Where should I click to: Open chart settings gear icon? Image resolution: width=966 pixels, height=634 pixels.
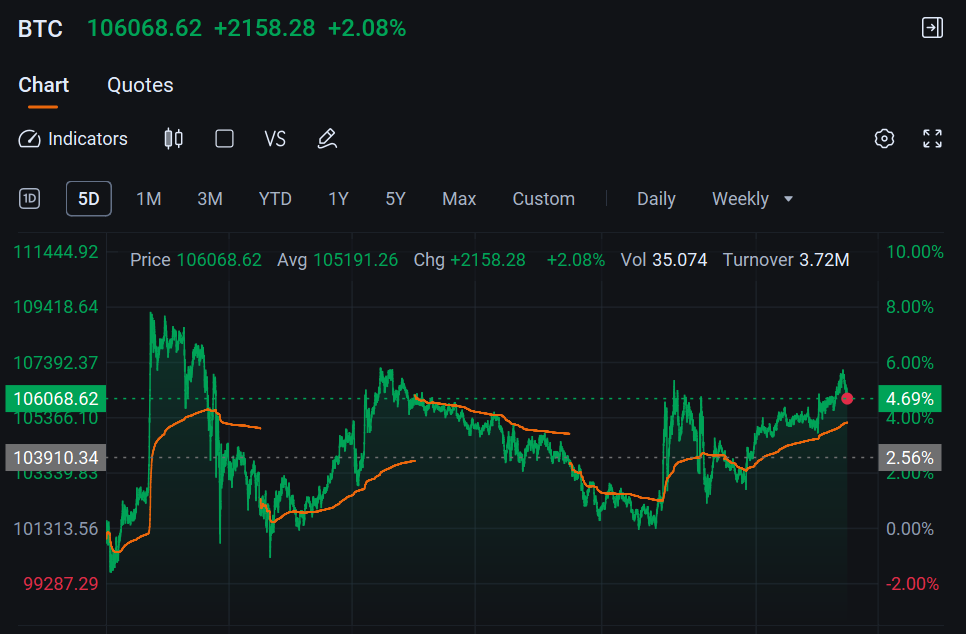884,139
